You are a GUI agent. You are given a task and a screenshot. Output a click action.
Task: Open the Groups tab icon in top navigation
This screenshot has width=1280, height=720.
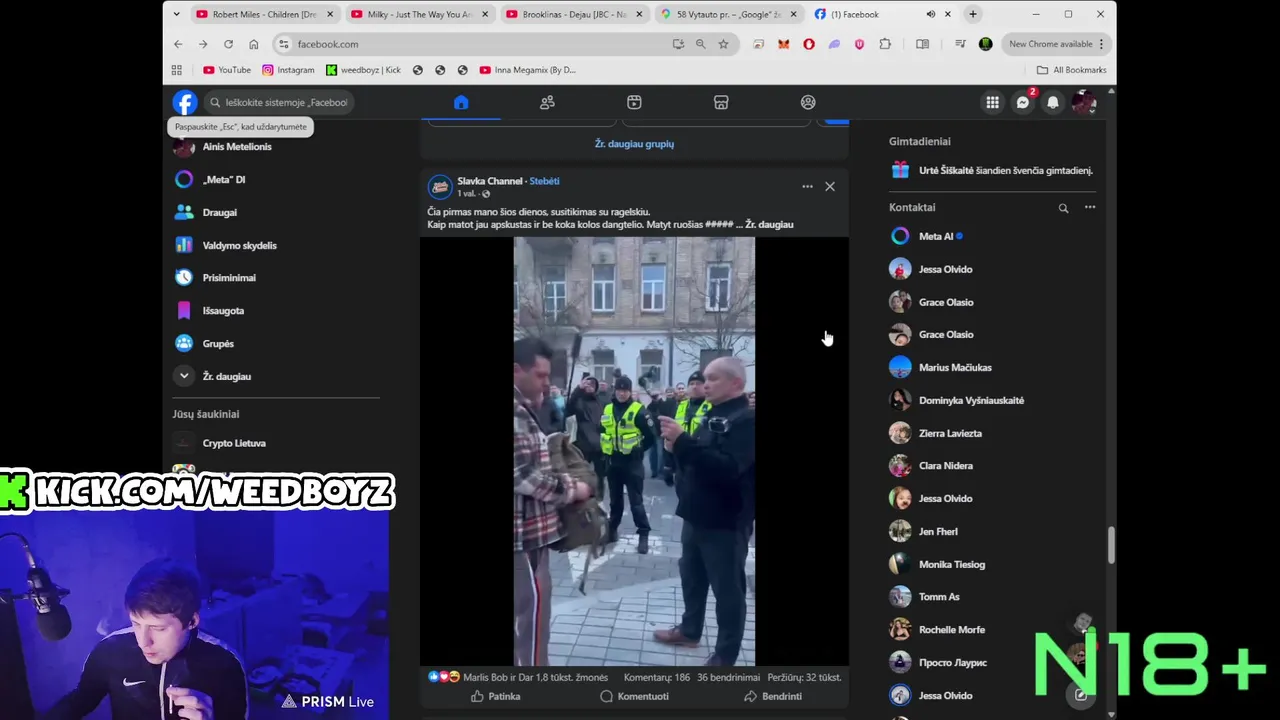tap(808, 102)
